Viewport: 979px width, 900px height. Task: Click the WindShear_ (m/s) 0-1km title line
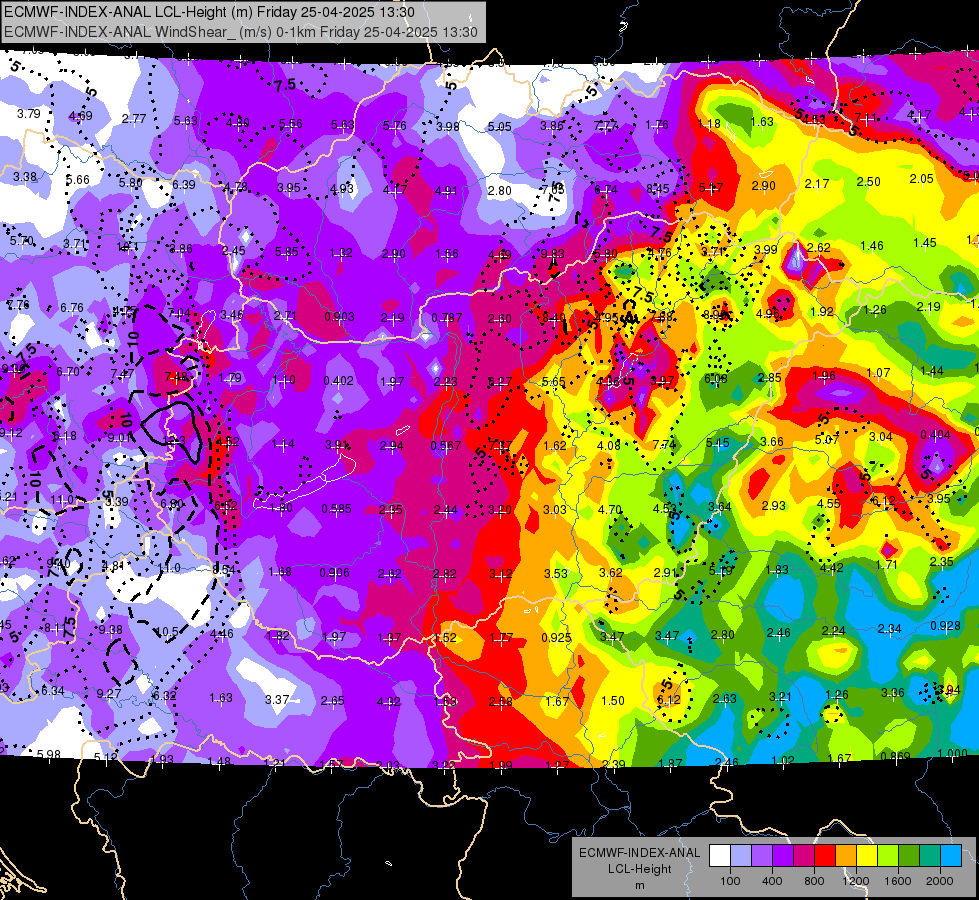(x=241, y=32)
